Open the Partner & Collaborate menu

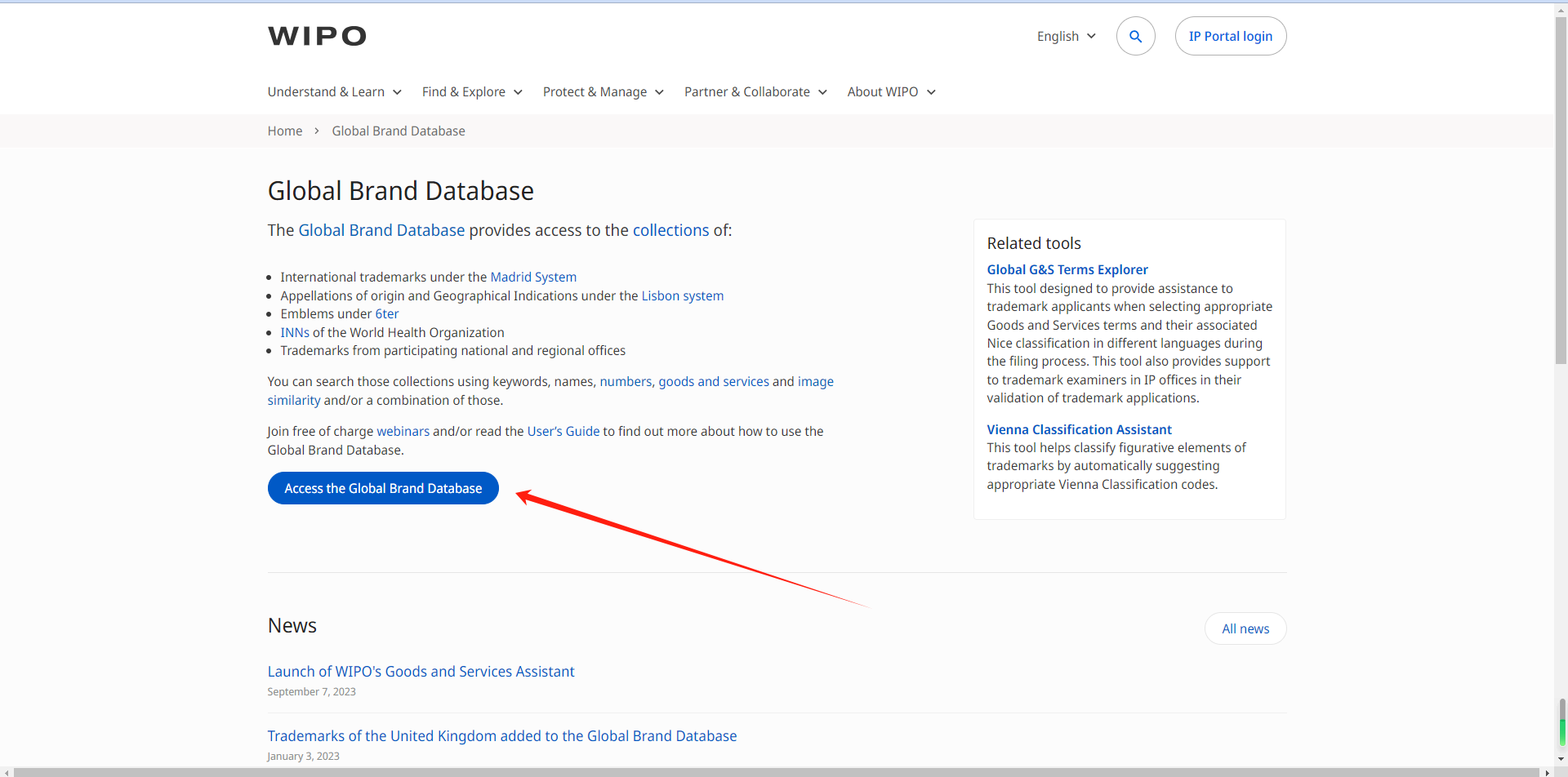(x=755, y=91)
